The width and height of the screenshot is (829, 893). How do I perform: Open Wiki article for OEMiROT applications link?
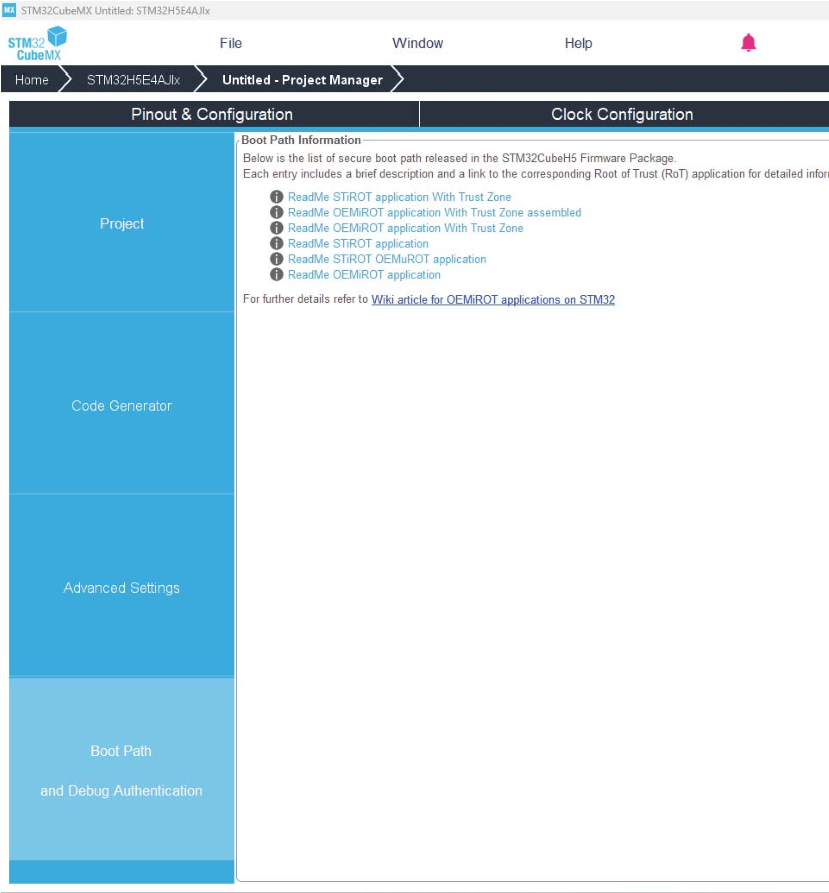(493, 300)
